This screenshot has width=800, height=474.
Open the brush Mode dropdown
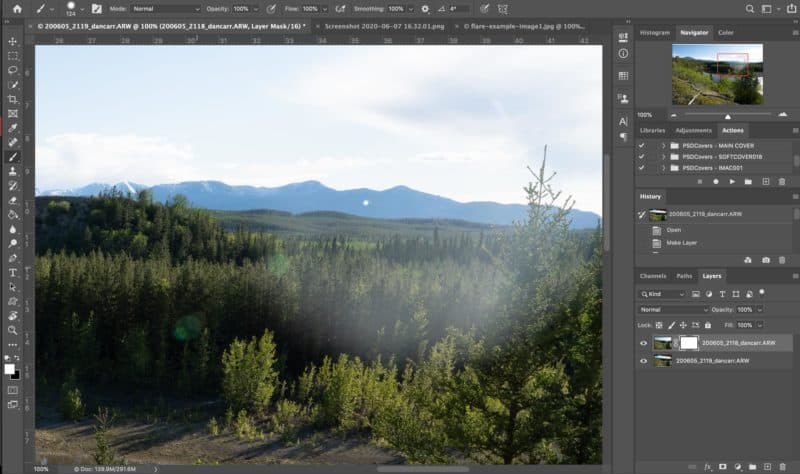(166, 9)
